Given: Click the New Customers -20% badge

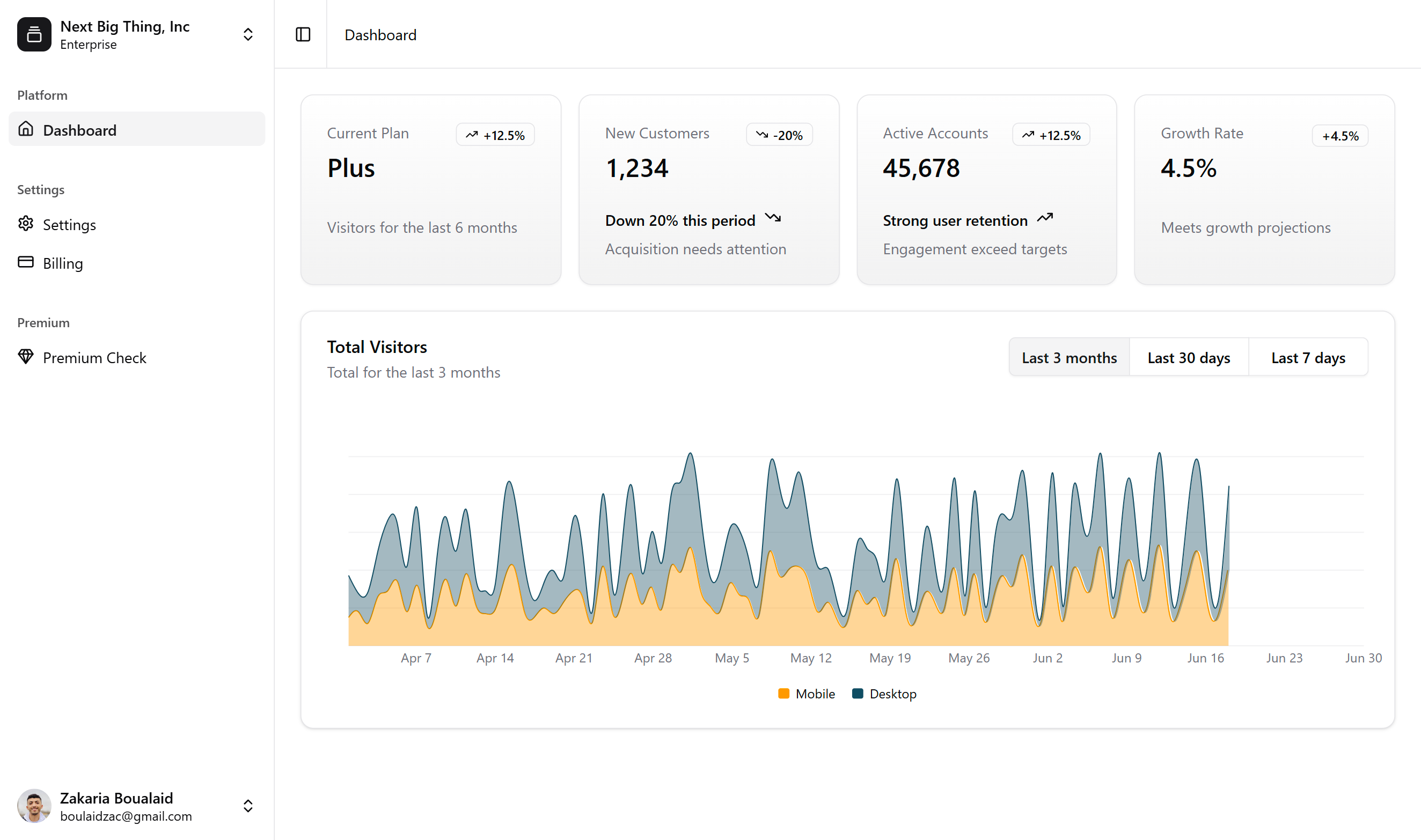Looking at the screenshot, I should click(x=780, y=135).
